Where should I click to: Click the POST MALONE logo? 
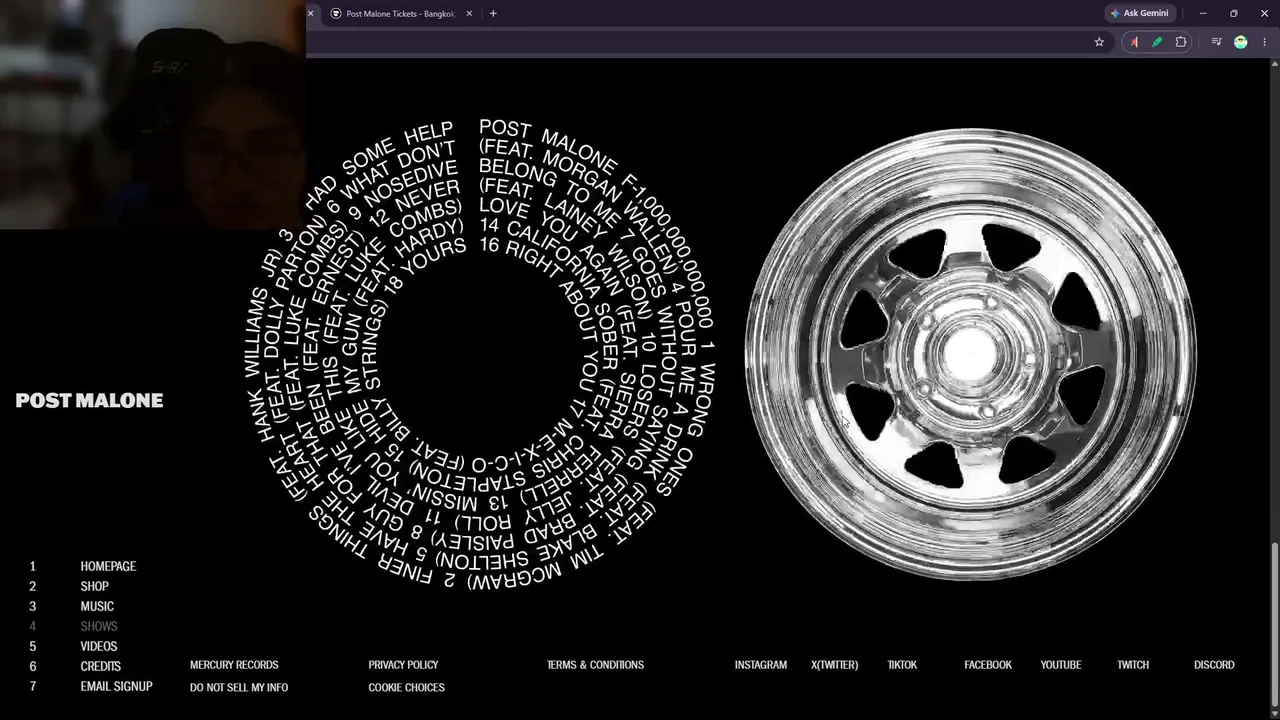(x=89, y=400)
